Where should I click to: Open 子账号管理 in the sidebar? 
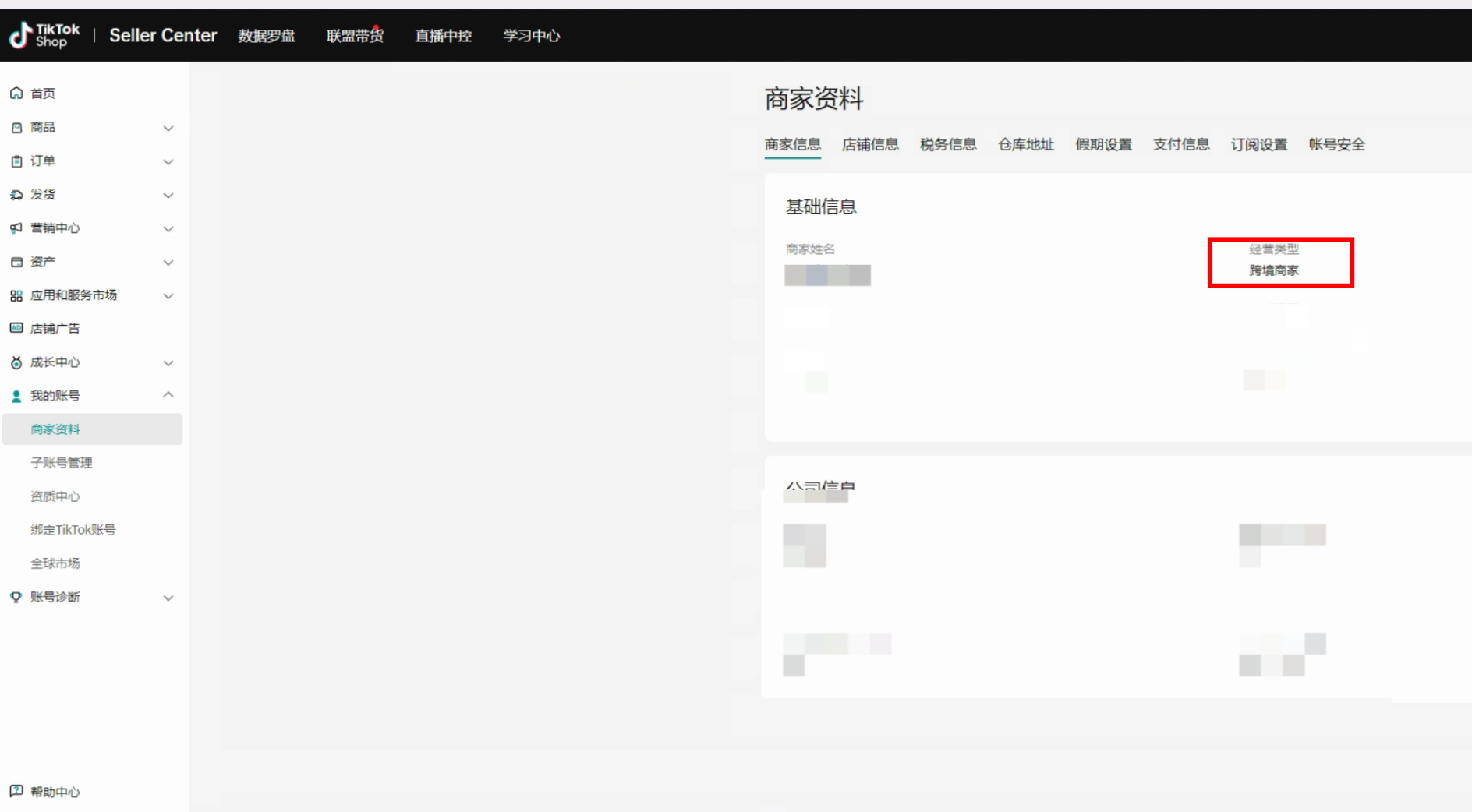tap(62, 463)
